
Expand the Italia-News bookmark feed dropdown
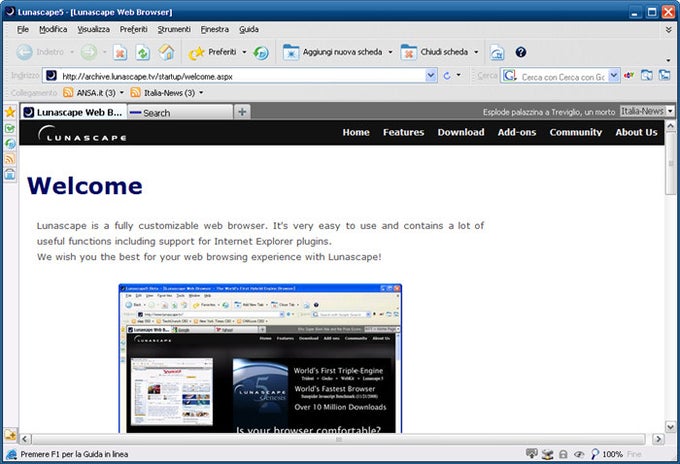tap(201, 92)
